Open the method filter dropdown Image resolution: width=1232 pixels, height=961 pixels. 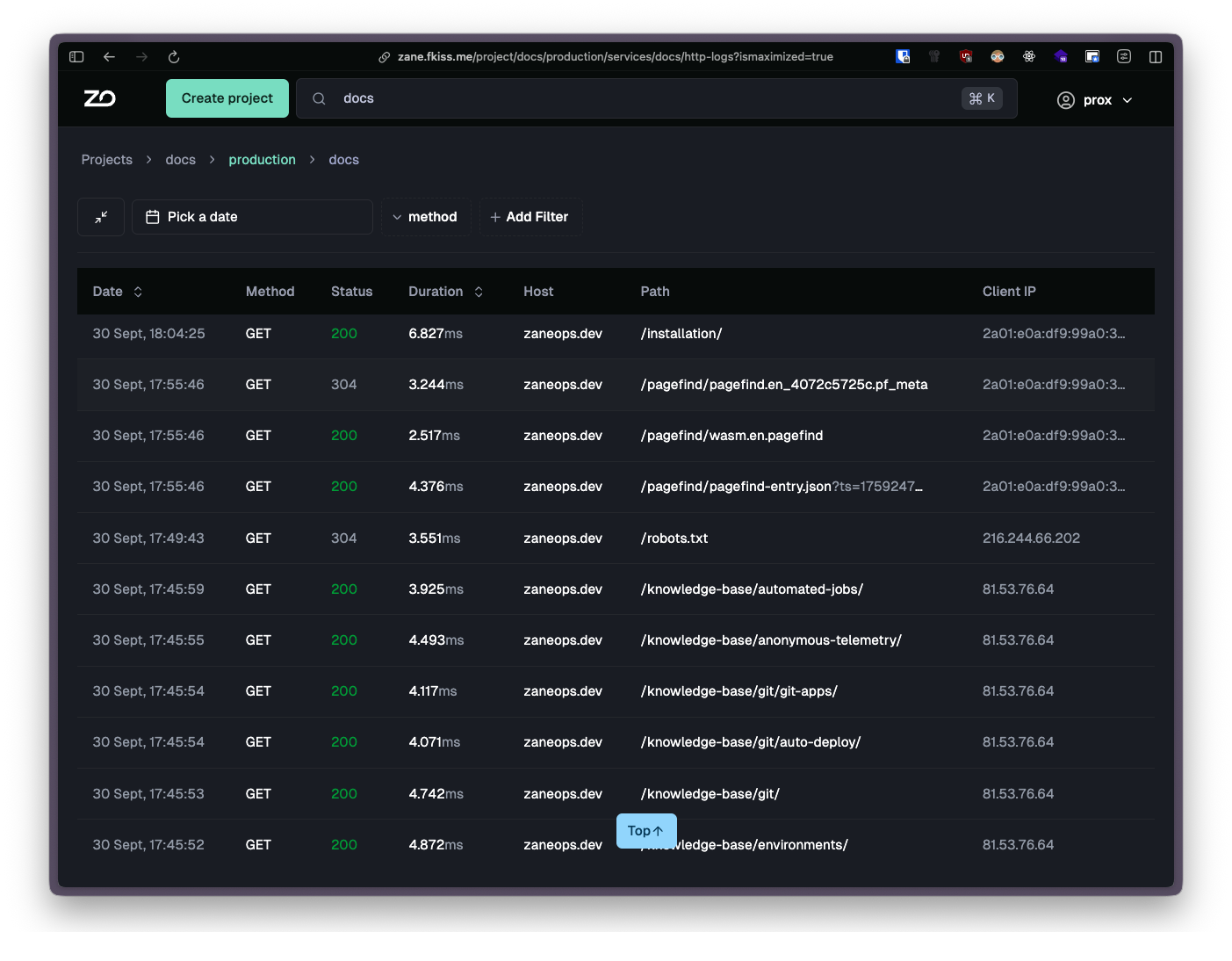pos(426,217)
